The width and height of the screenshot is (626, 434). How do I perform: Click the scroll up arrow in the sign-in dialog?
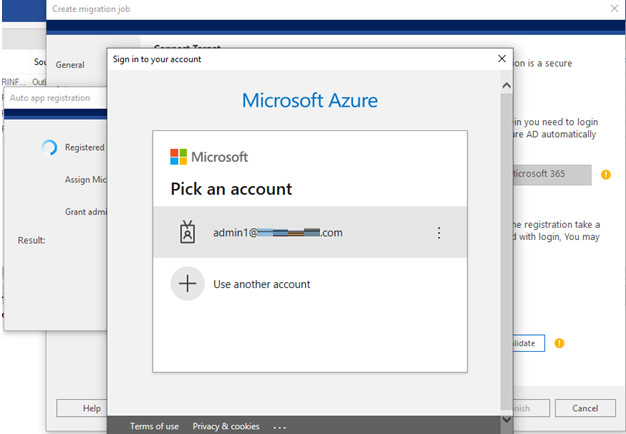506,85
